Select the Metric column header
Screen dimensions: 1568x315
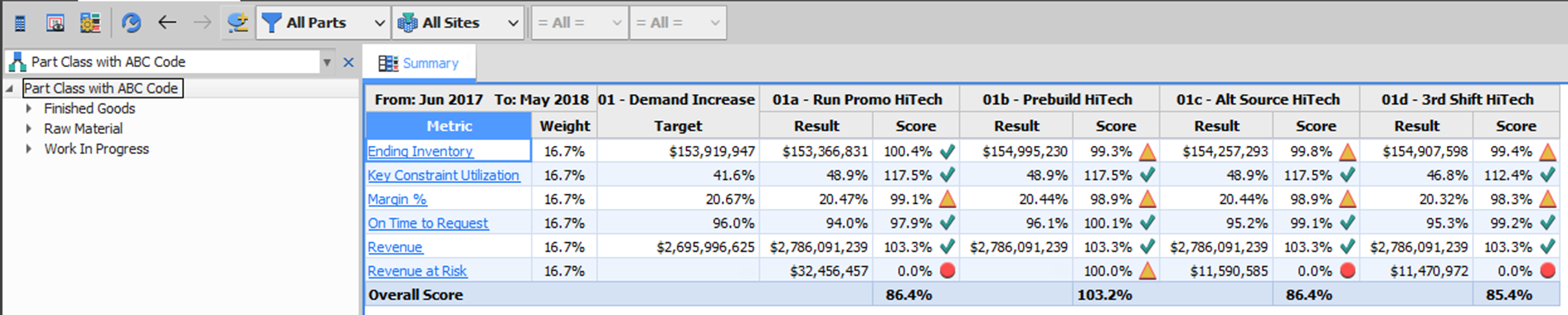click(x=448, y=126)
